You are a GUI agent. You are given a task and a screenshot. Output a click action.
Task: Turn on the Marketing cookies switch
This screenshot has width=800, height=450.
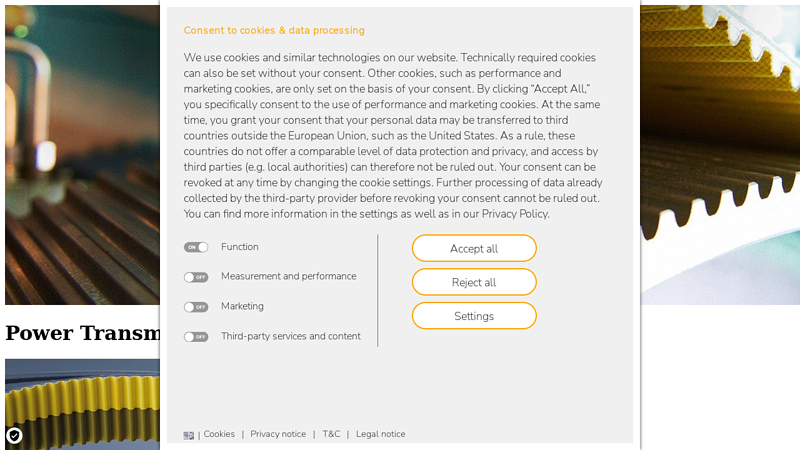[196, 307]
